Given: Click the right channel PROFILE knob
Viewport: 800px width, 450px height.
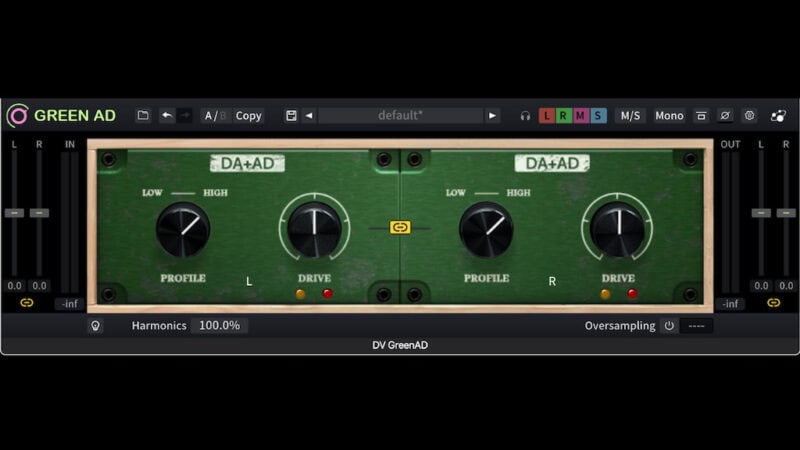Looking at the screenshot, I should pyautogui.click(x=486, y=230).
